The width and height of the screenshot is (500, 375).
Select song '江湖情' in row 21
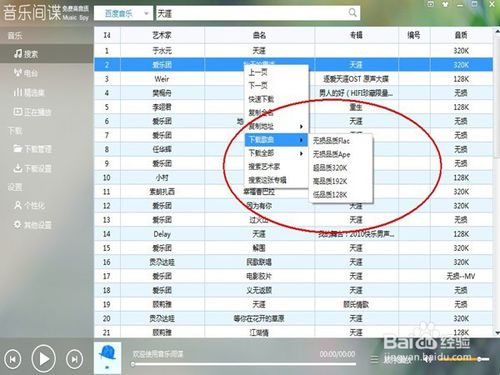259,332
